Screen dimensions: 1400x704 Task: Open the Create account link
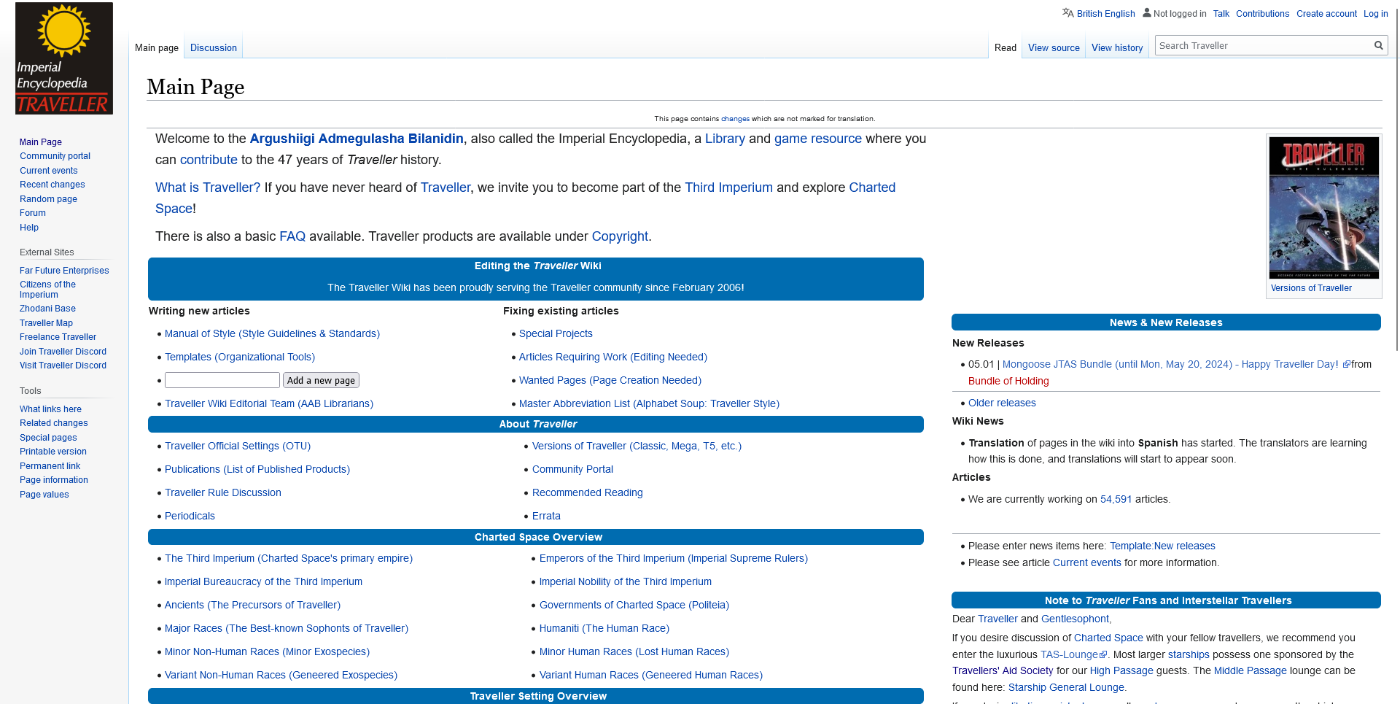(x=1326, y=14)
